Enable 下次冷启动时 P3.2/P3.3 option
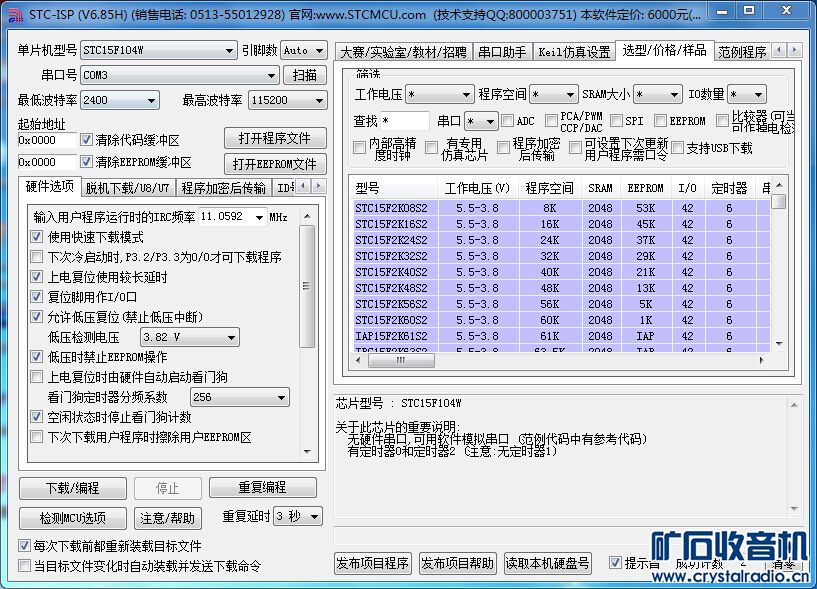Image resolution: width=817 pixels, height=589 pixels. (x=36, y=257)
